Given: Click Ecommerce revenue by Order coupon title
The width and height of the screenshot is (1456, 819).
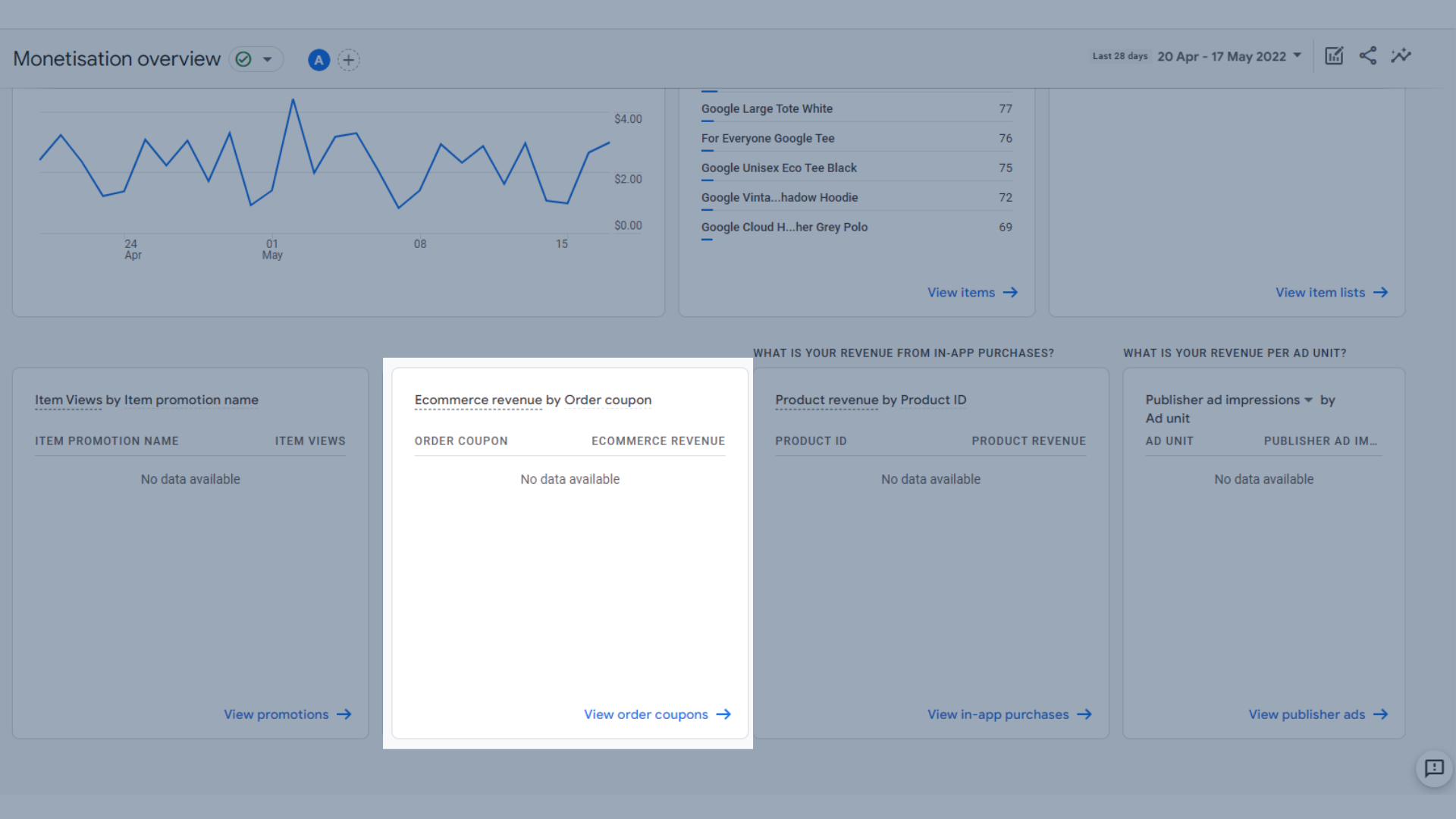Looking at the screenshot, I should pyautogui.click(x=533, y=399).
